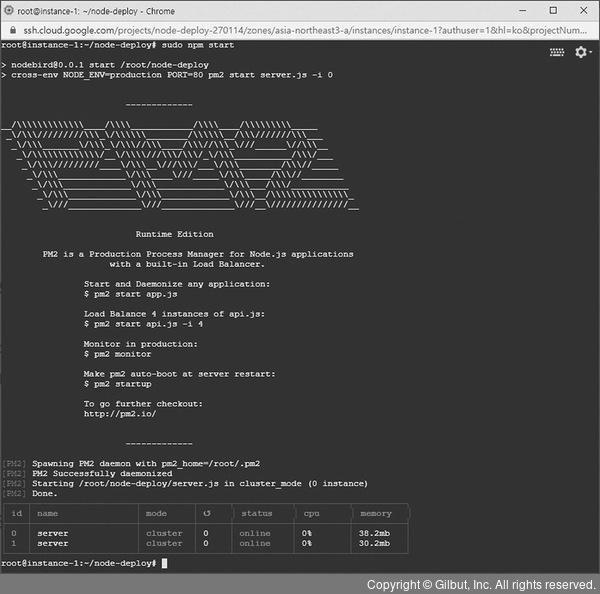The image size is (600, 594).
Task: Click the terminal cursor at final prompt
Action: point(164,563)
